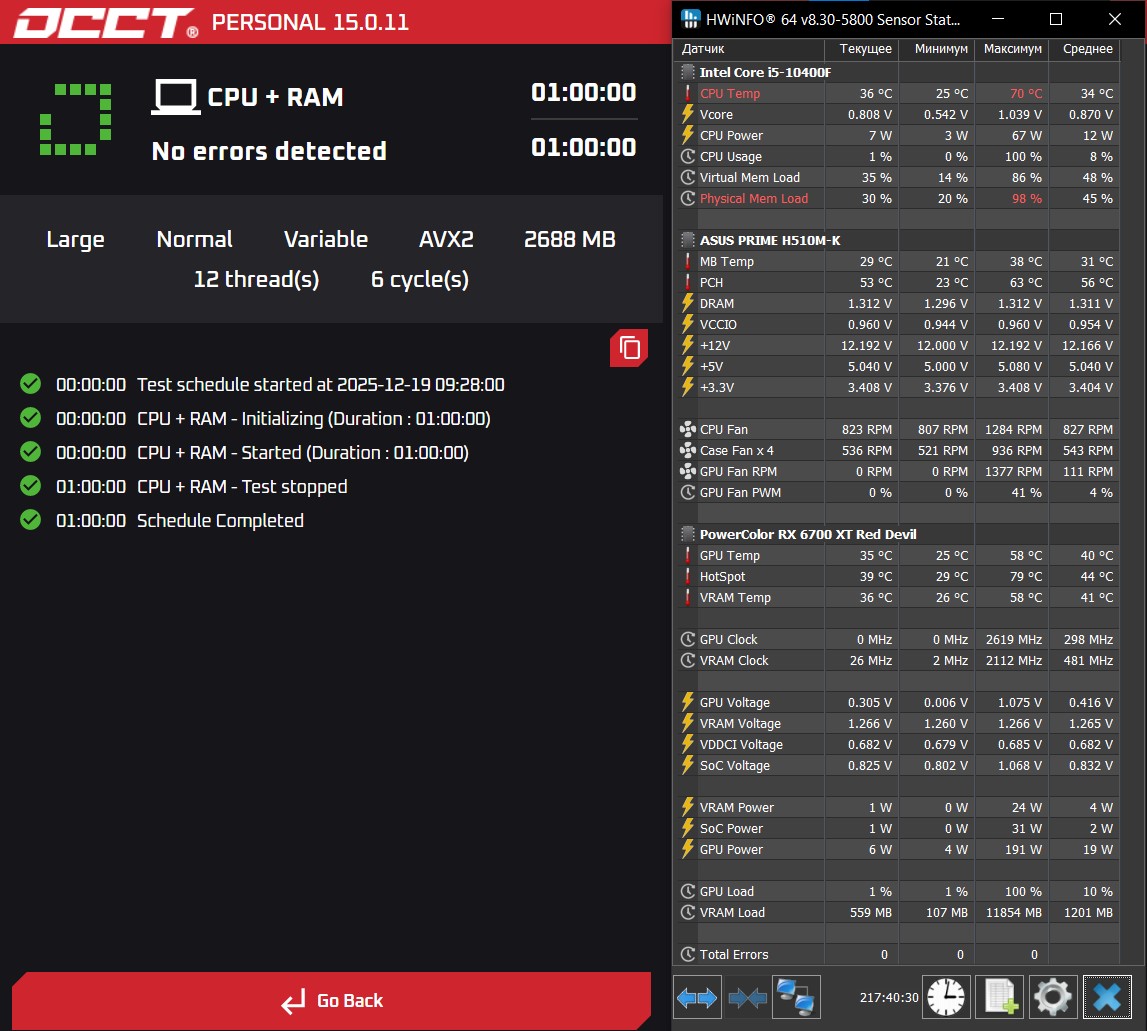Minimize the HWiNFO Sensor Status window
This screenshot has height=1031, width=1147.
click(998, 19)
